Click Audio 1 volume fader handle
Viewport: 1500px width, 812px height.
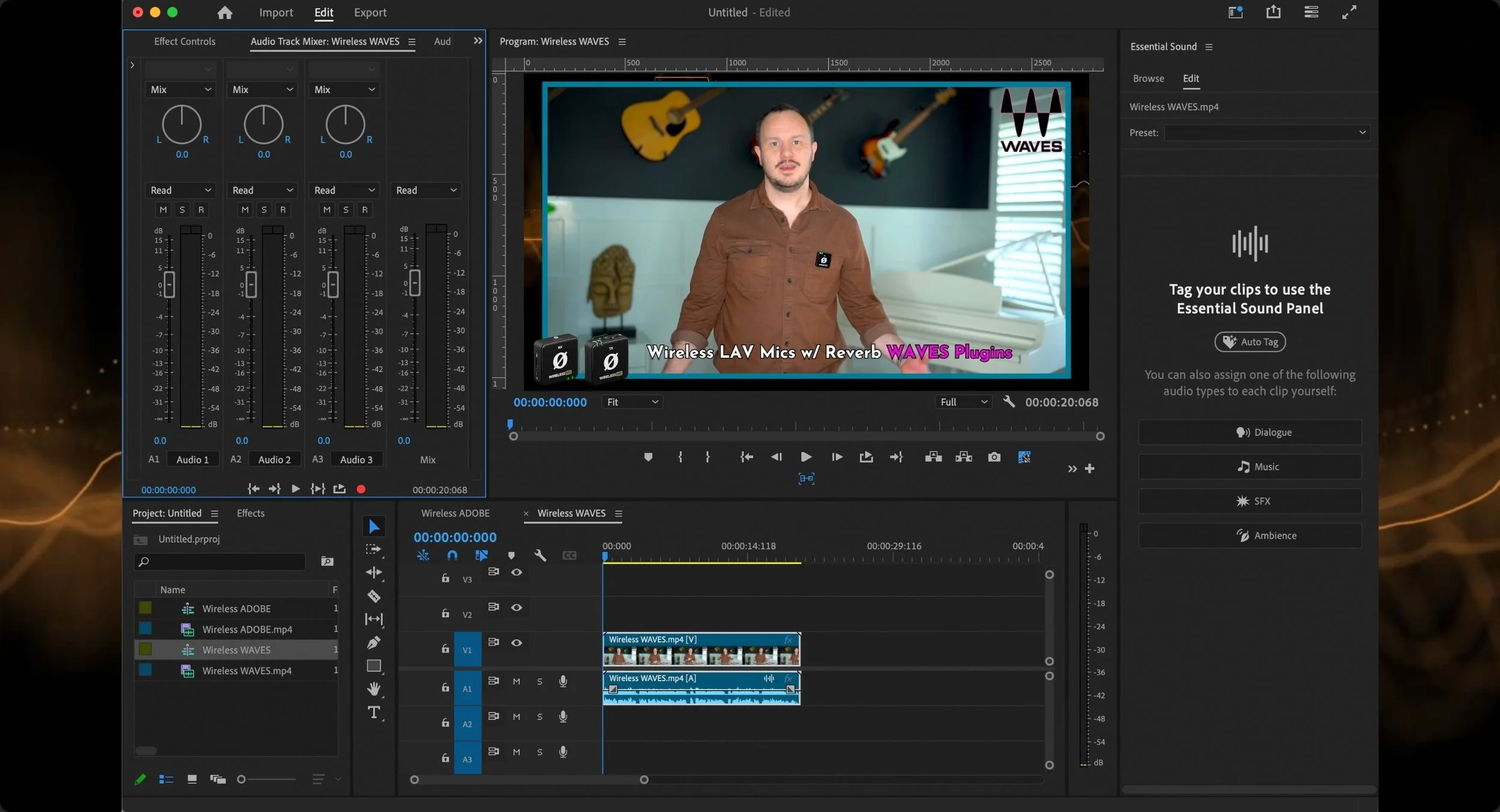point(169,284)
